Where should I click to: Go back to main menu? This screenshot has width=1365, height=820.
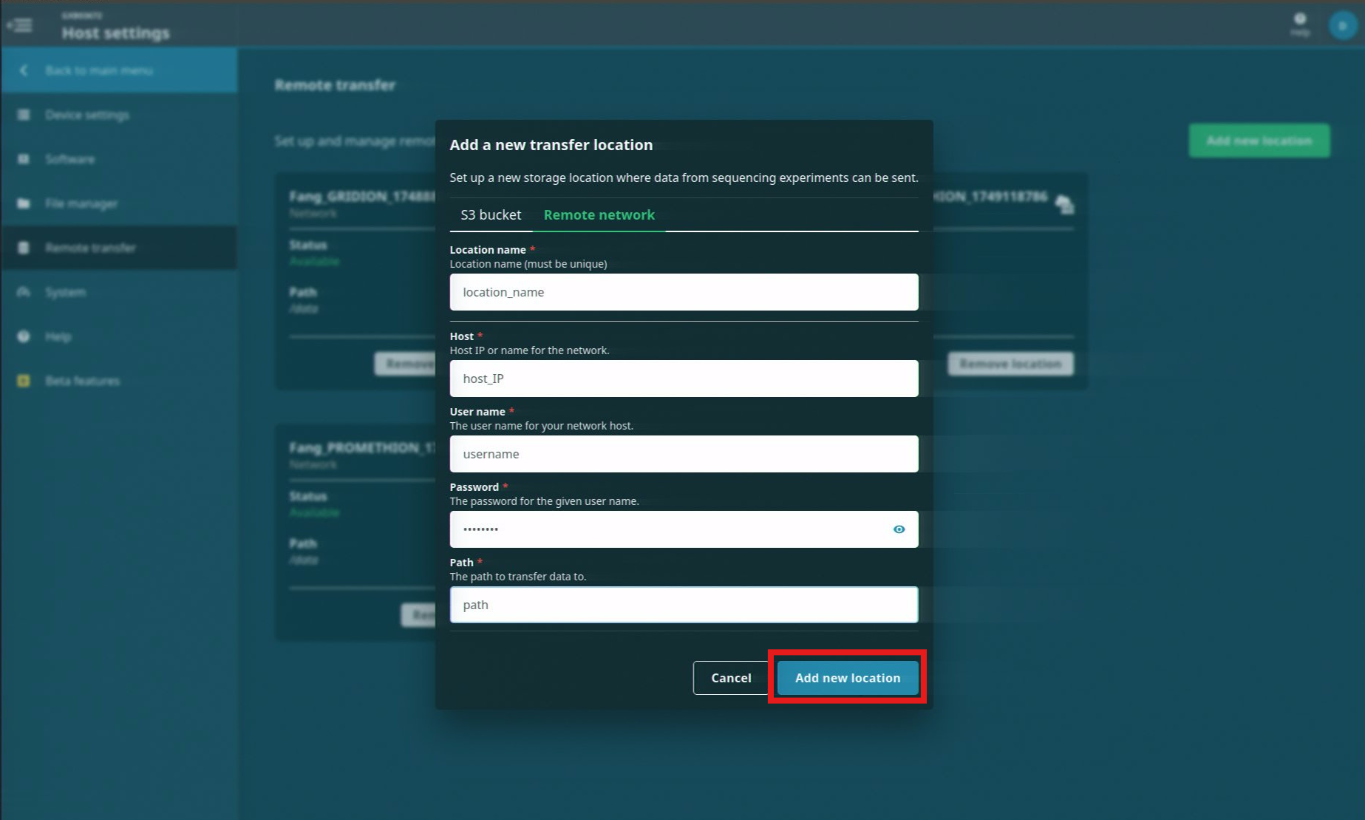tap(119, 71)
